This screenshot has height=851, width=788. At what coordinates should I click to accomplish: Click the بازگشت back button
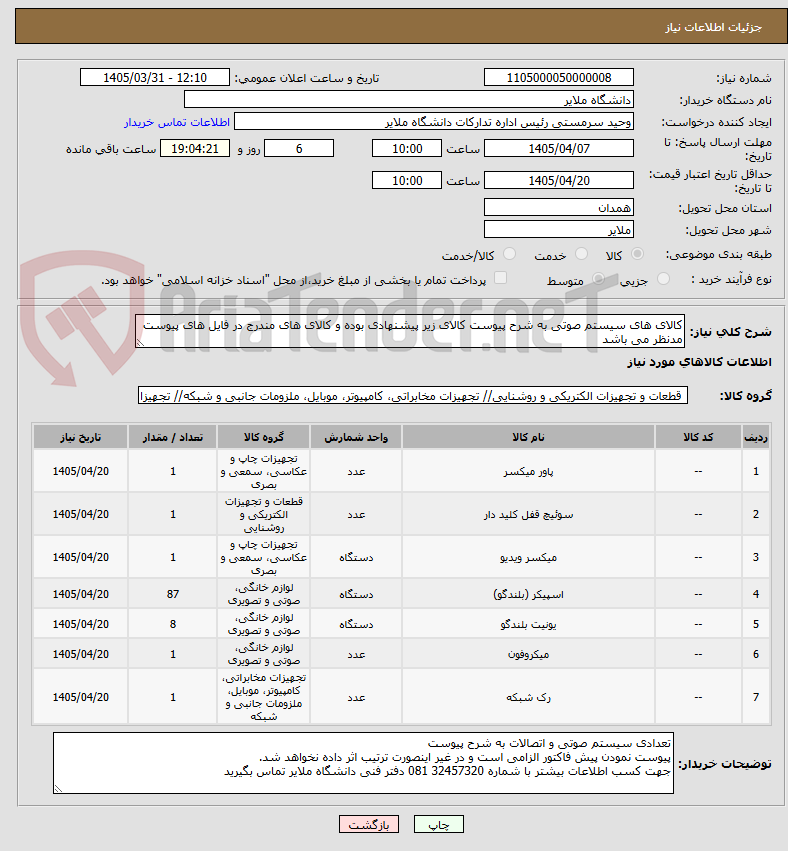369,824
